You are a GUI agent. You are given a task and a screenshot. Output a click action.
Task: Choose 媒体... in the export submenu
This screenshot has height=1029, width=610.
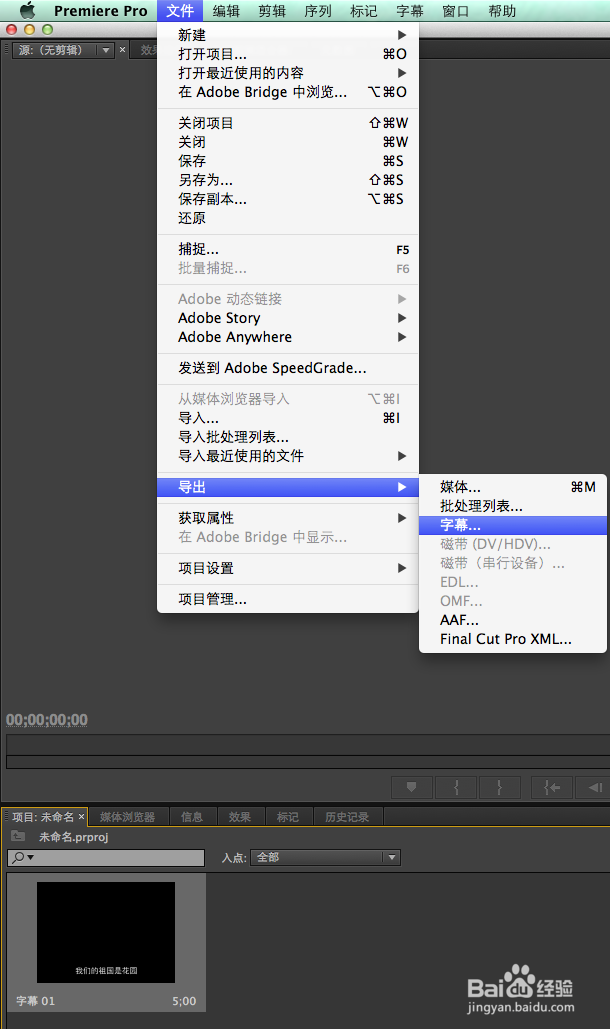pos(513,487)
